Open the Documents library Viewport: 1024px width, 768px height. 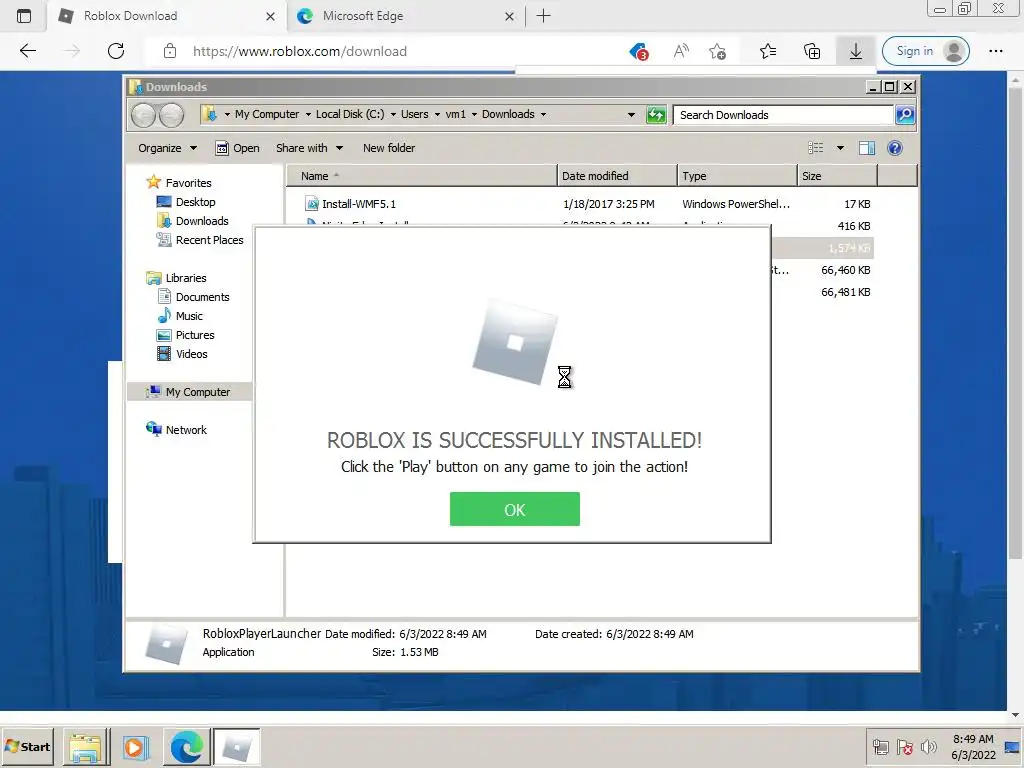pos(202,296)
